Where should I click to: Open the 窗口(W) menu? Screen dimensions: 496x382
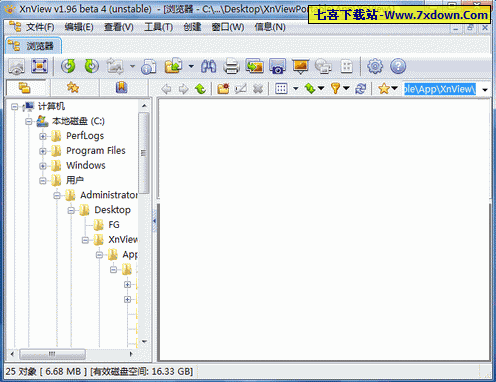point(228,27)
